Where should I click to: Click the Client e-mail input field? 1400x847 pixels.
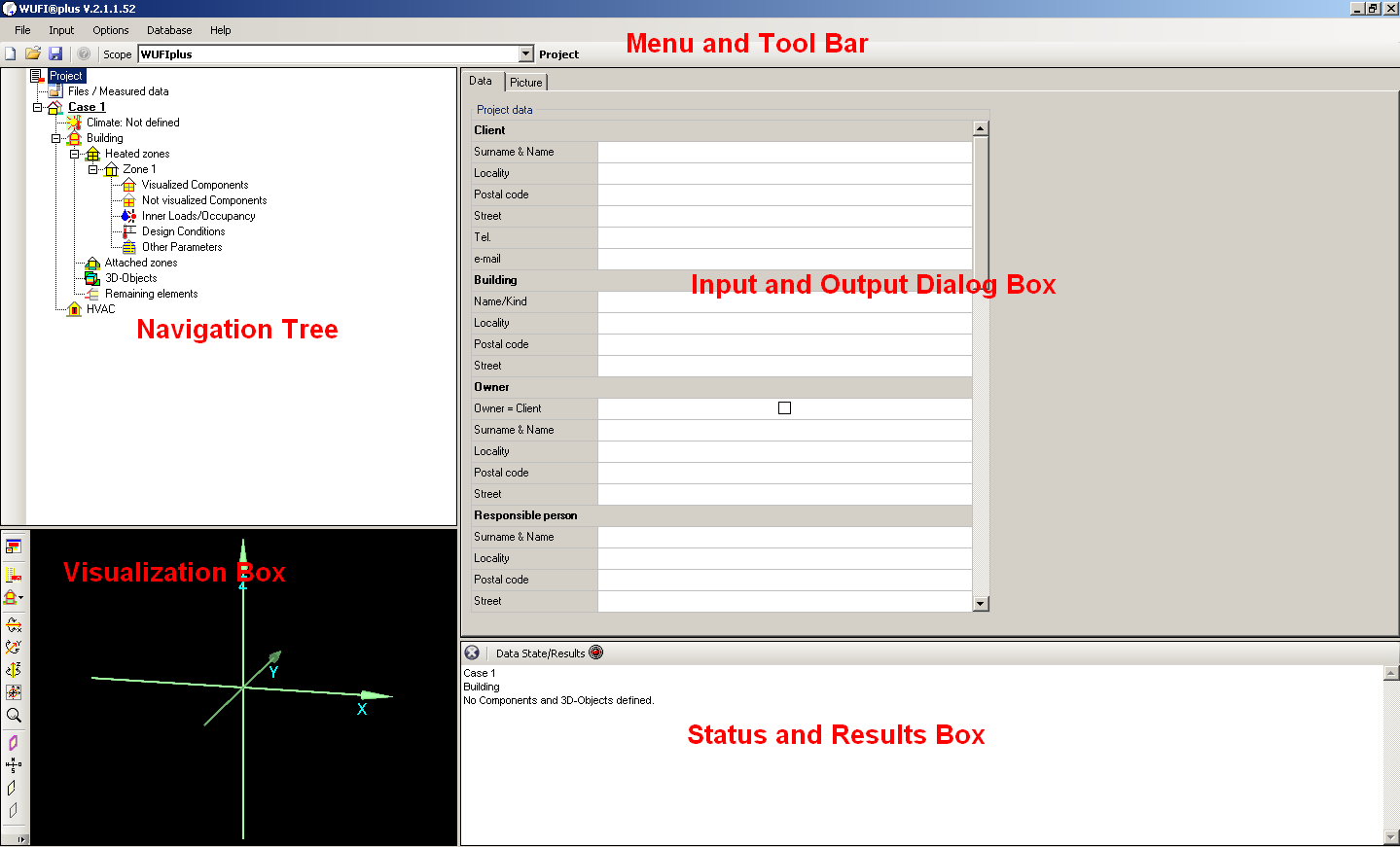[784, 259]
